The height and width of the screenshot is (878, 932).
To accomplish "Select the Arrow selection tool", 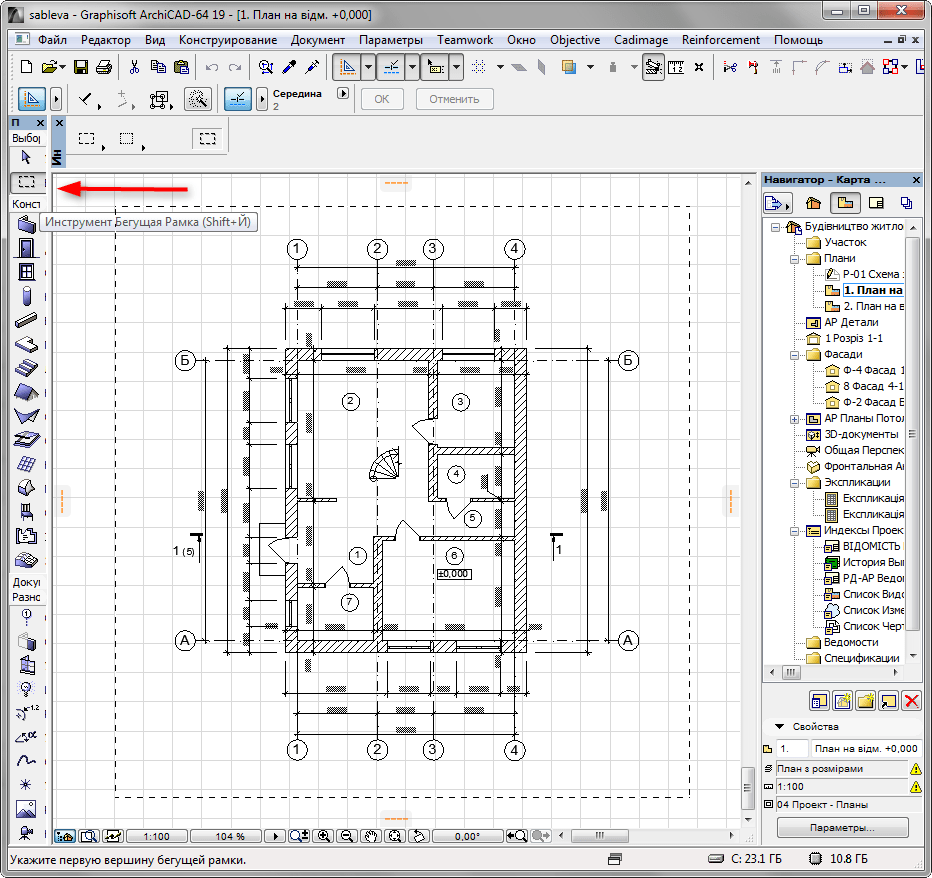I will [27, 157].
